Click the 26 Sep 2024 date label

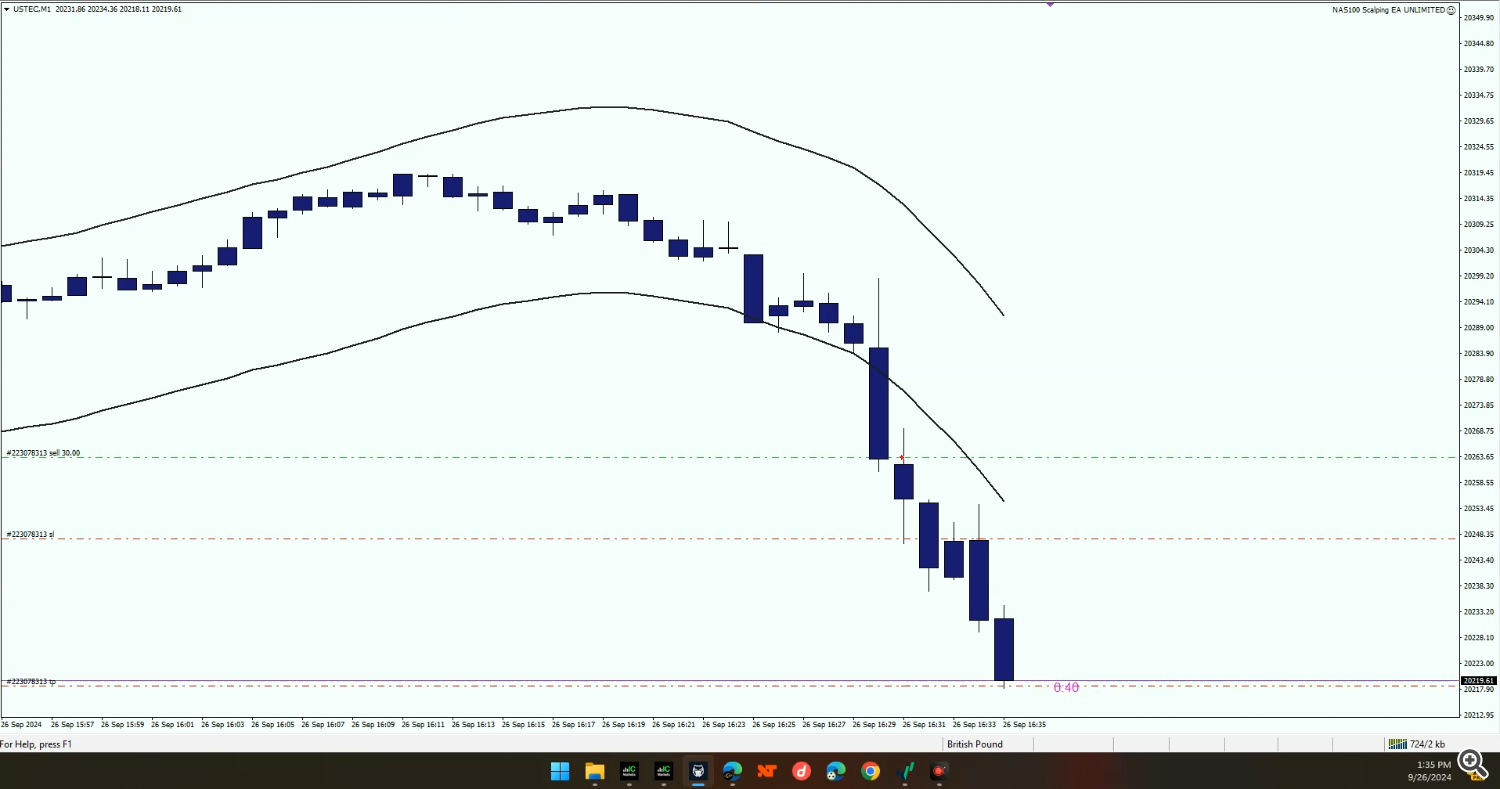(21, 724)
